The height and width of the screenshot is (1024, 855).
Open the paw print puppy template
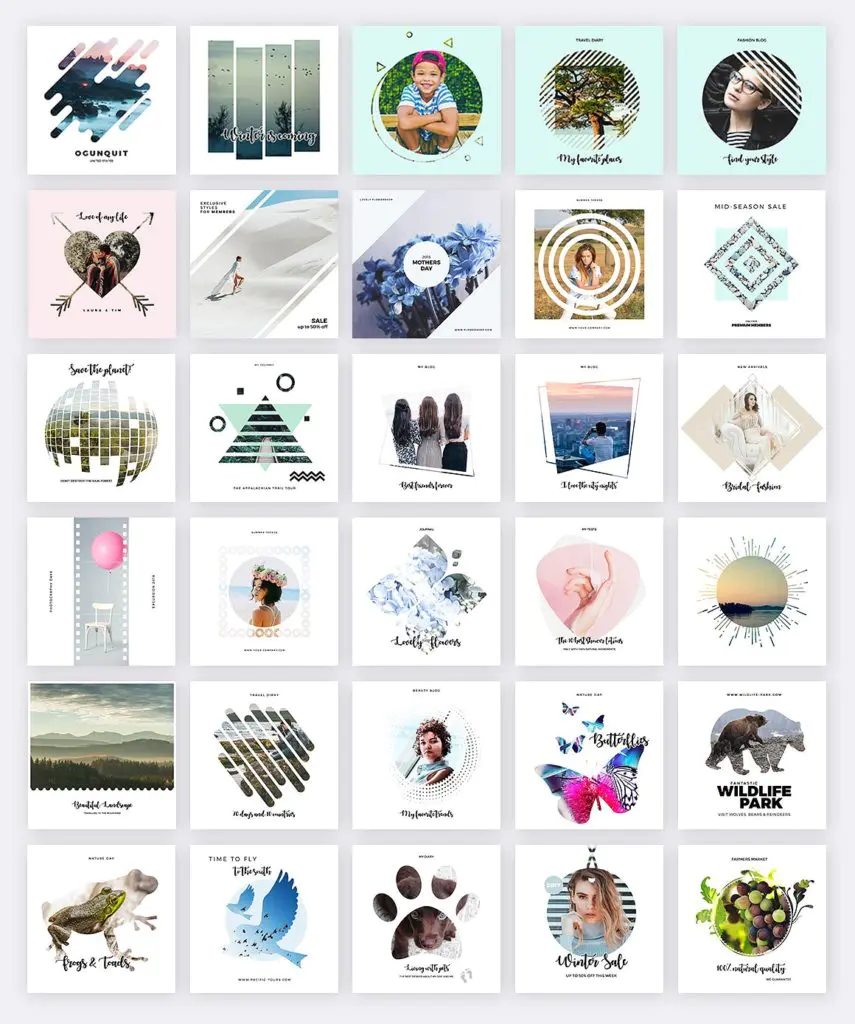427,920
